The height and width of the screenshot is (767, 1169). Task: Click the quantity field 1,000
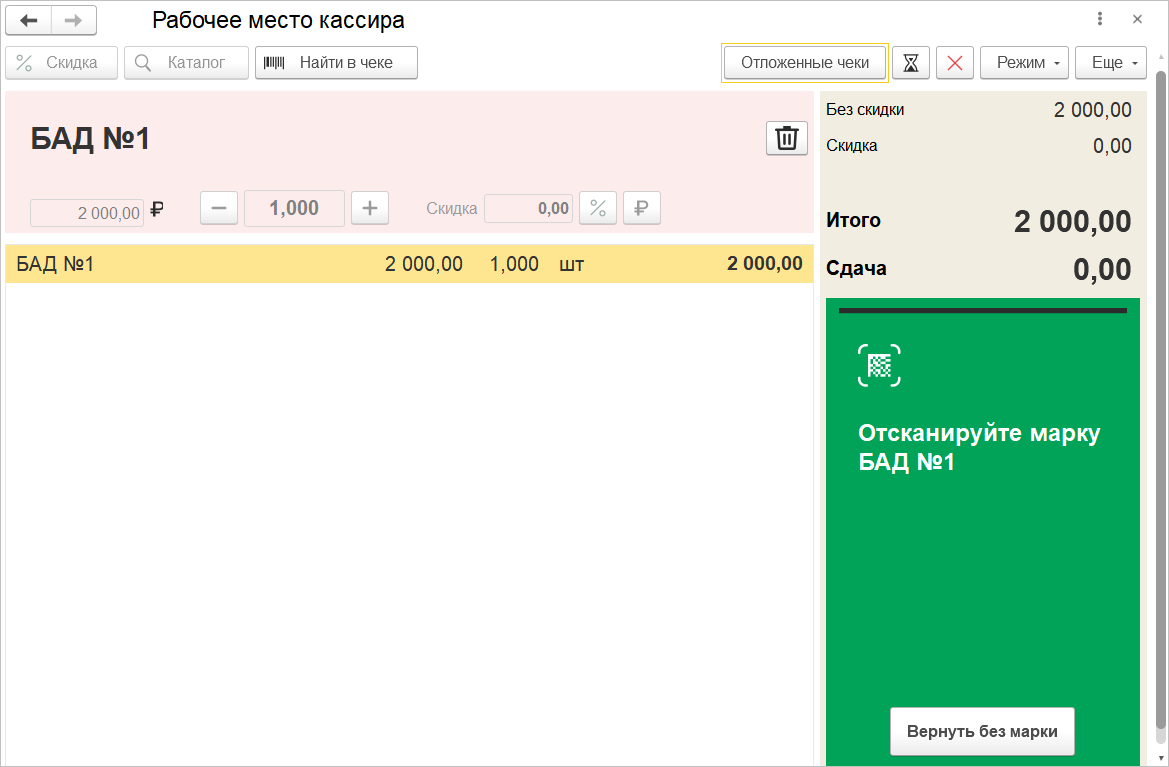click(x=294, y=208)
